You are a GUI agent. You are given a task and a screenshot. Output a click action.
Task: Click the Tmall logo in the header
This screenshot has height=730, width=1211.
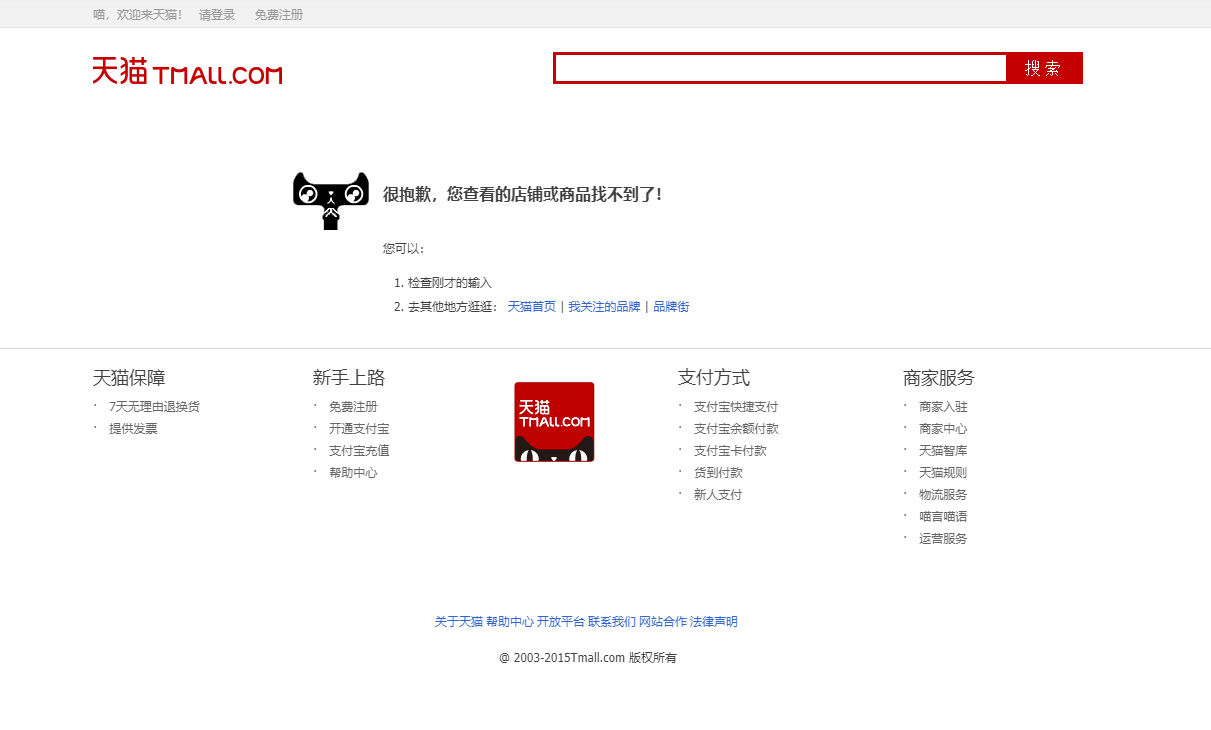[187, 71]
